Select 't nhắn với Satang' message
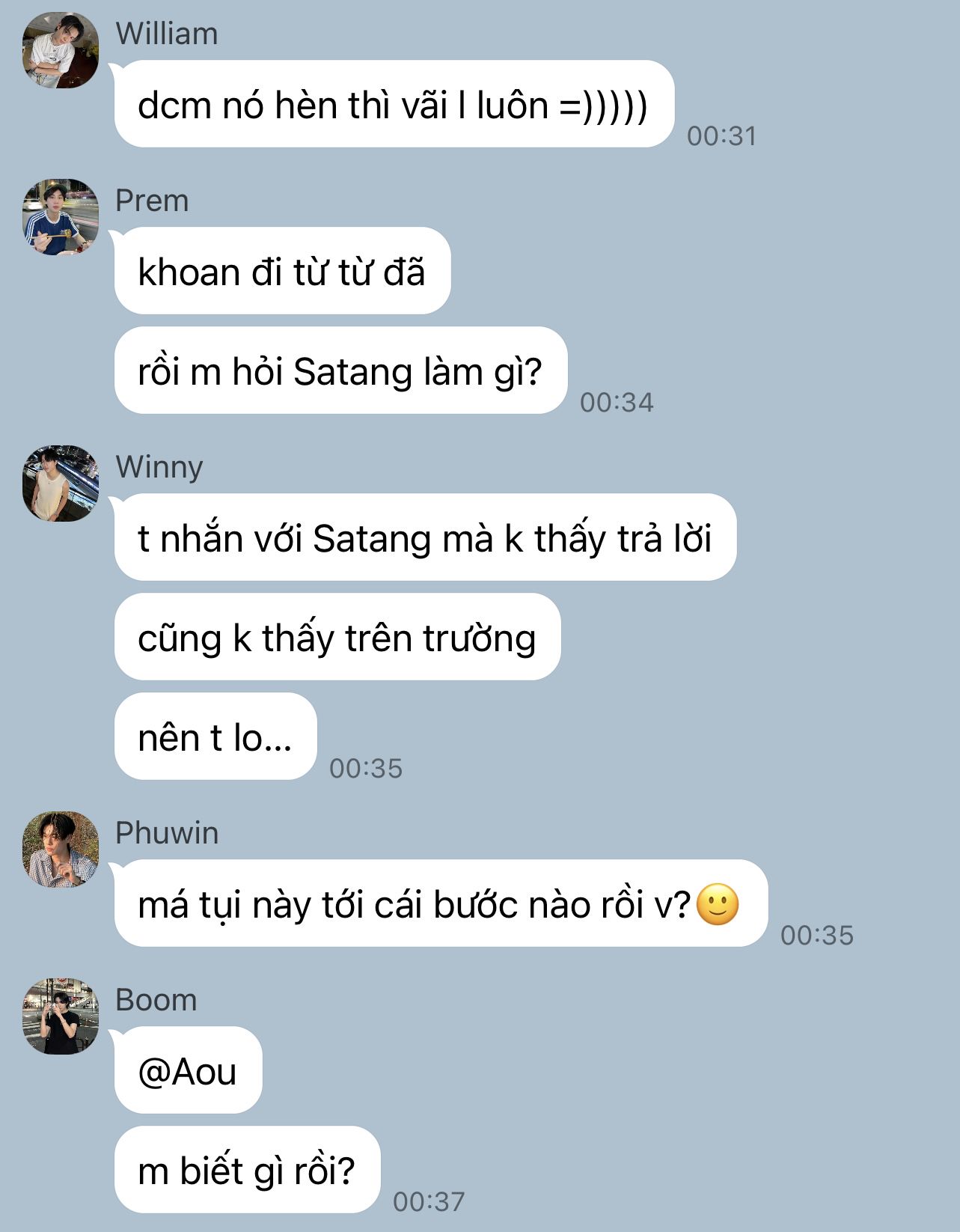The height and width of the screenshot is (1232, 960). coord(425,537)
